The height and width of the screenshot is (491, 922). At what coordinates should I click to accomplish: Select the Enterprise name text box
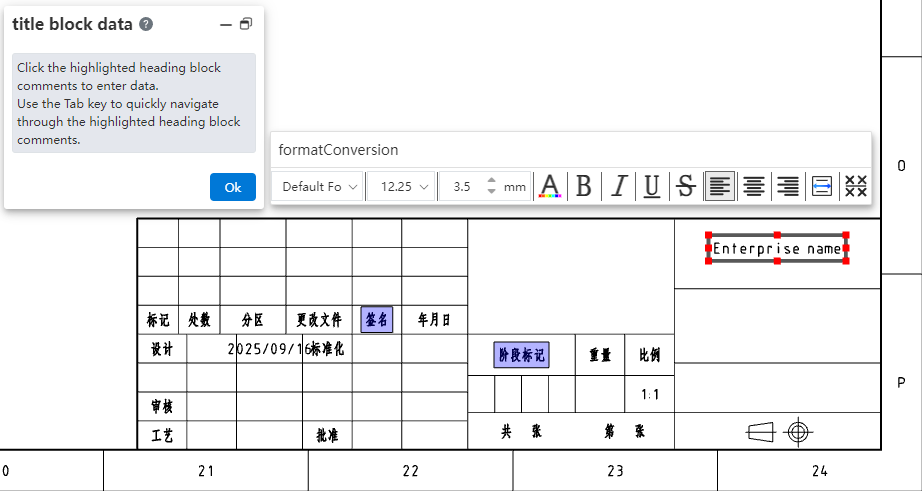(x=777, y=248)
